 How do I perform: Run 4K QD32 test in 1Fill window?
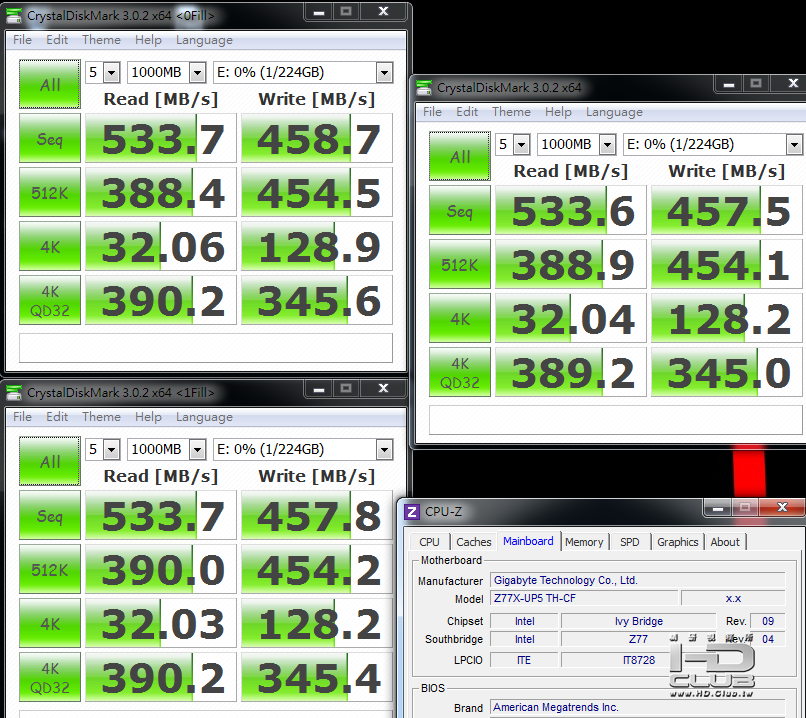pyautogui.click(x=50, y=677)
